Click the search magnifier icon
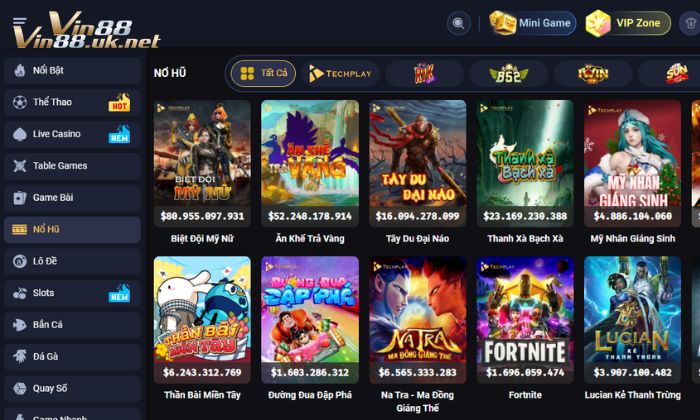 click(x=458, y=23)
